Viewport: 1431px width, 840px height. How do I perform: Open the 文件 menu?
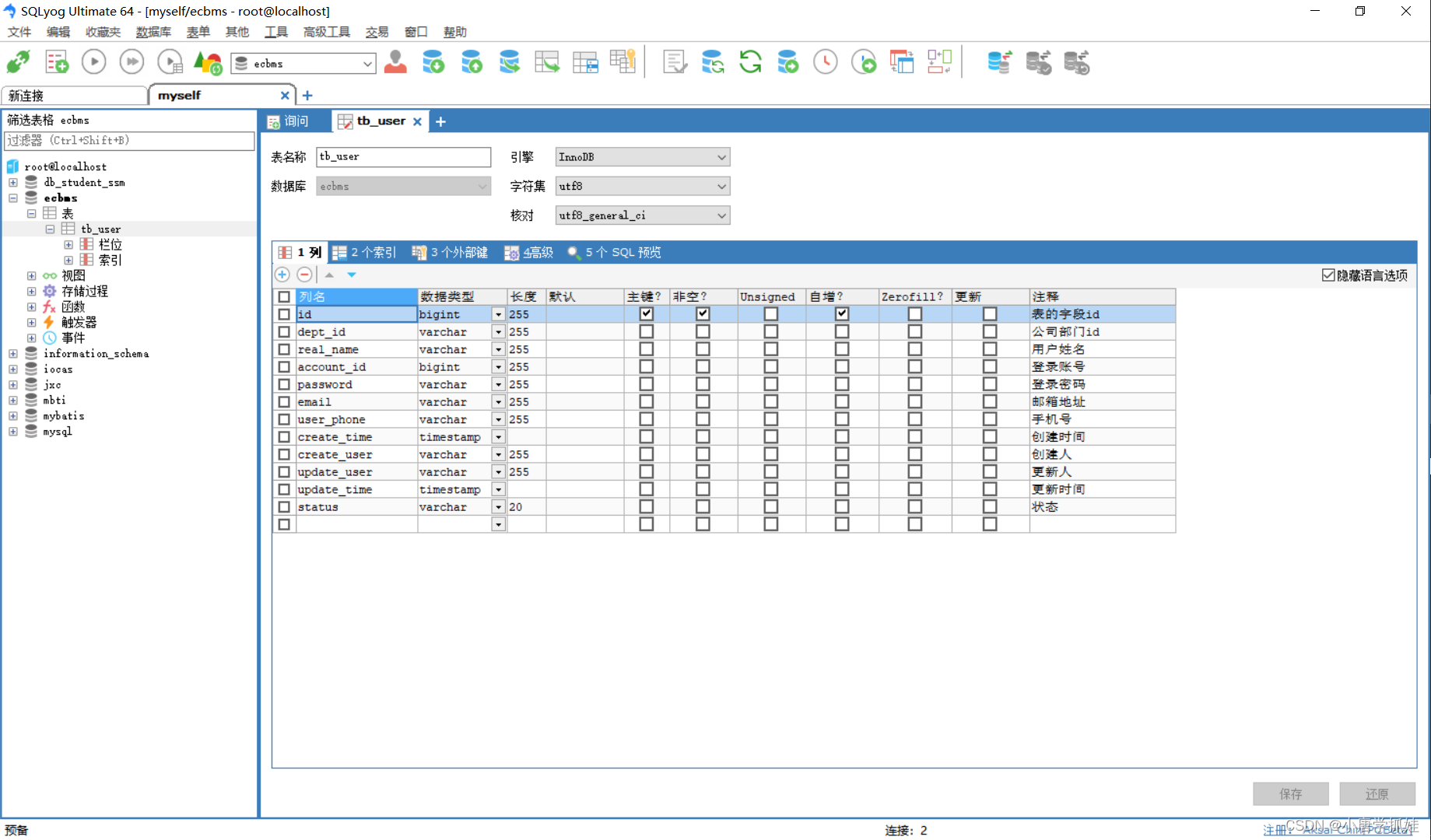click(19, 32)
